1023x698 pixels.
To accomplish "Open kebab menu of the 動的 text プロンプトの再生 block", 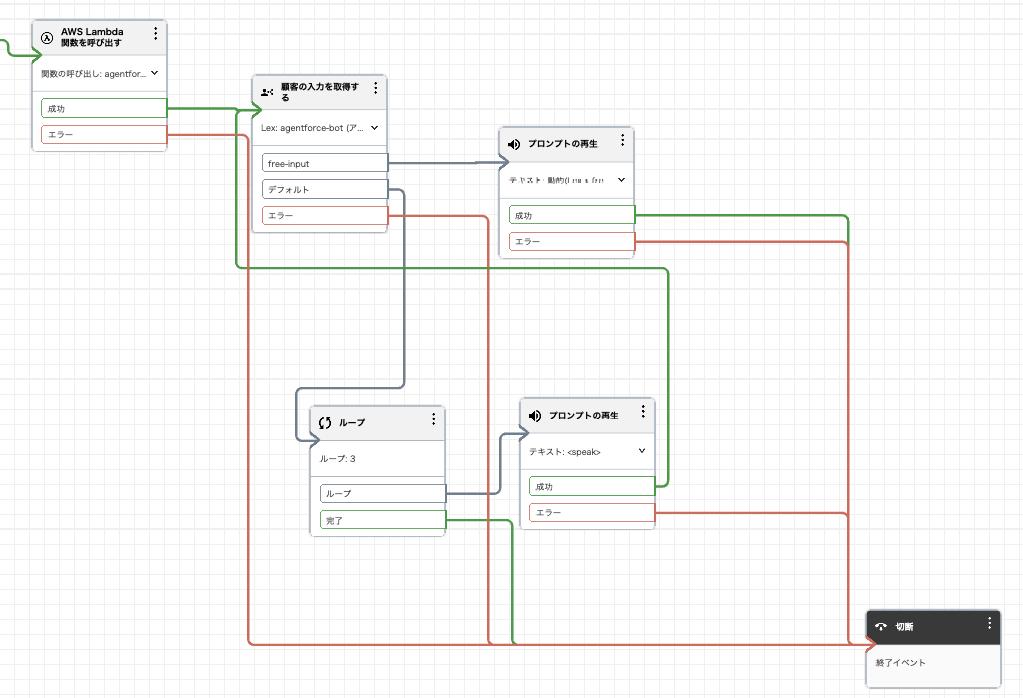I will (622, 140).
